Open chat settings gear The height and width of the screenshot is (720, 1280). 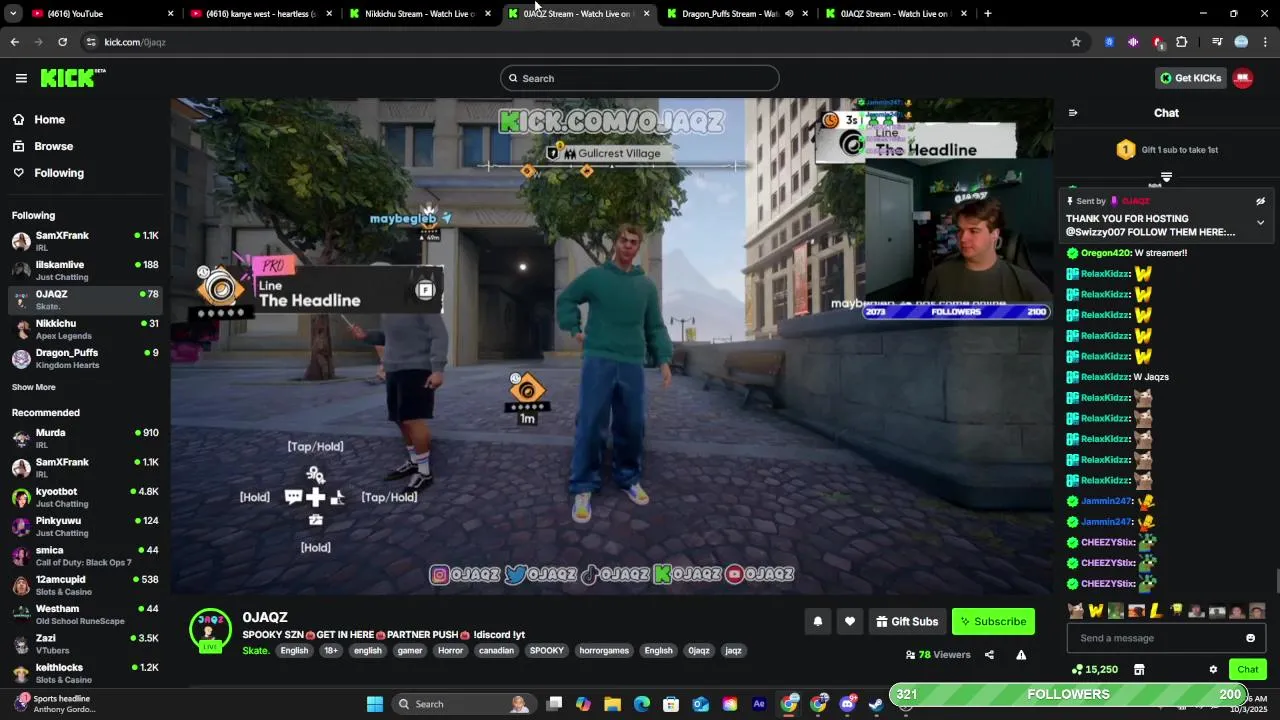pos(1213,670)
